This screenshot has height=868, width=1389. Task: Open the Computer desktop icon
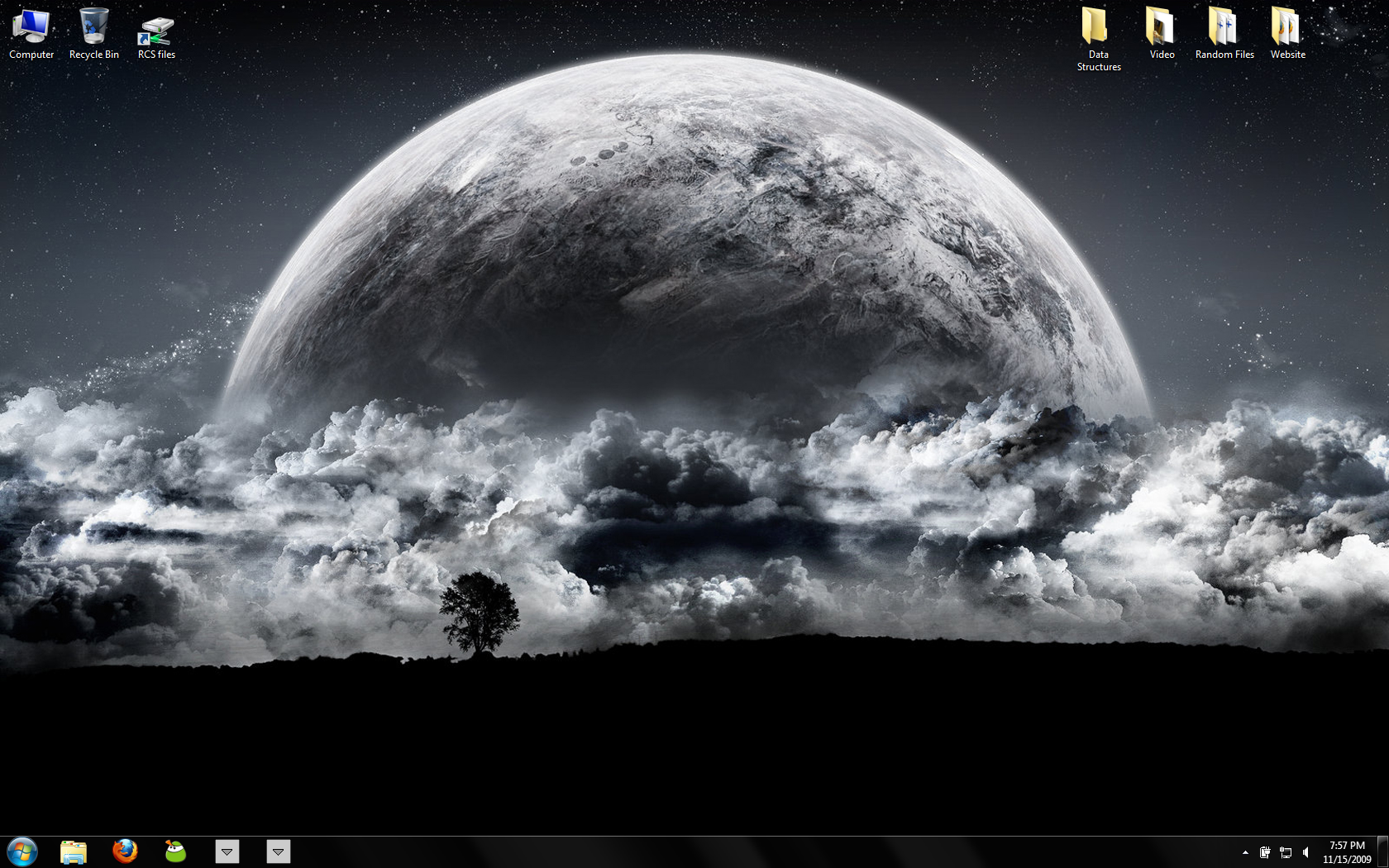[x=31, y=33]
